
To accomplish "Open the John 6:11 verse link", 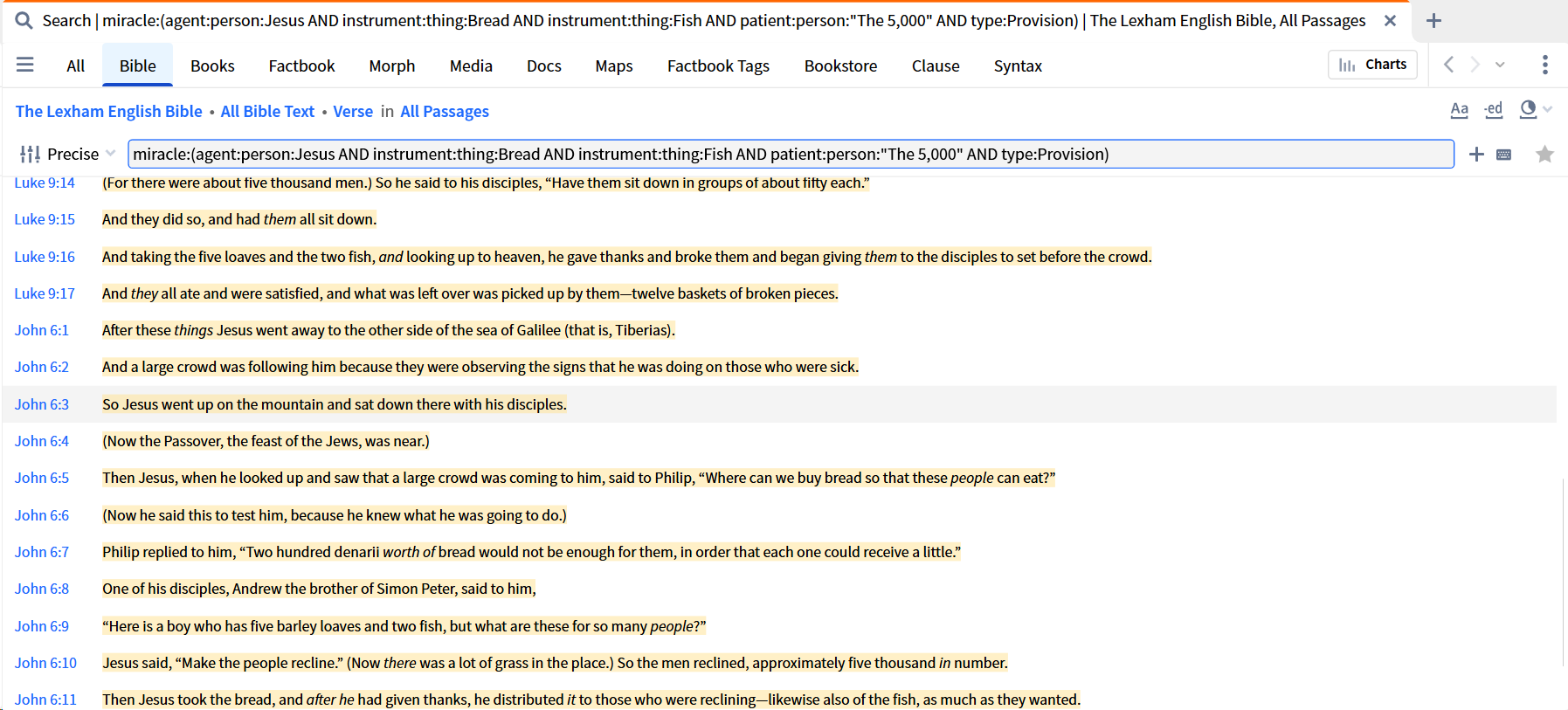I will pyautogui.click(x=45, y=700).
